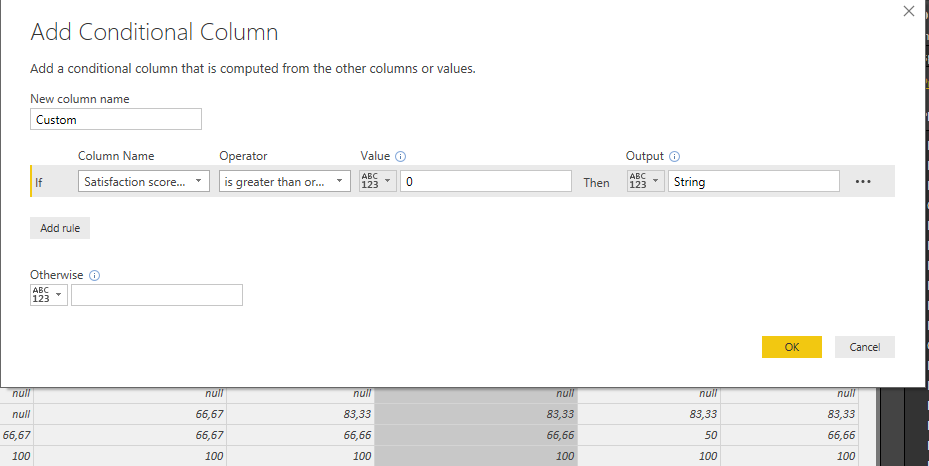Viewport: 929px width, 466px height.
Task: Confirm with the OK button
Action: tap(792, 347)
